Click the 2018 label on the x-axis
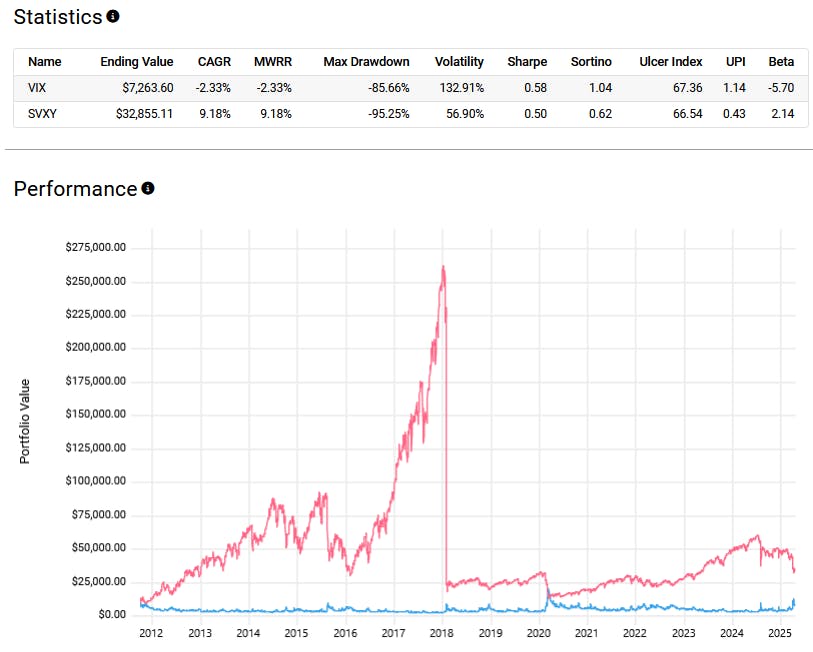This screenshot has width=813, height=652. (x=441, y=633)
